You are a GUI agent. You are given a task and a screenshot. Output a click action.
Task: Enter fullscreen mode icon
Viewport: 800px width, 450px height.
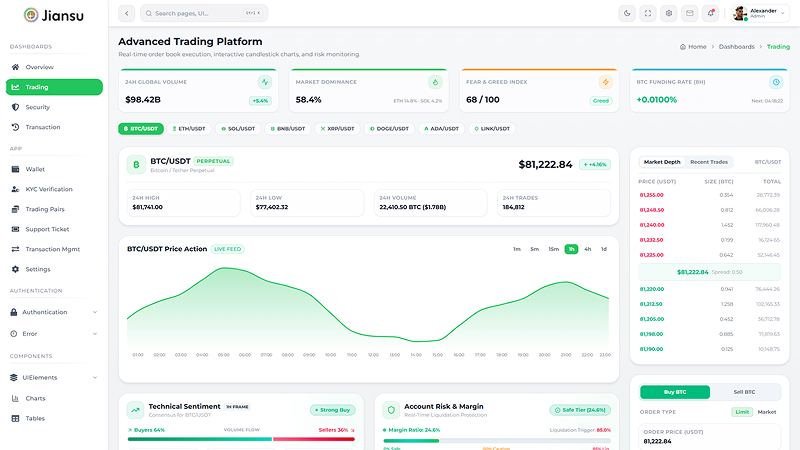pyautogui.click(x=648, y=13)
